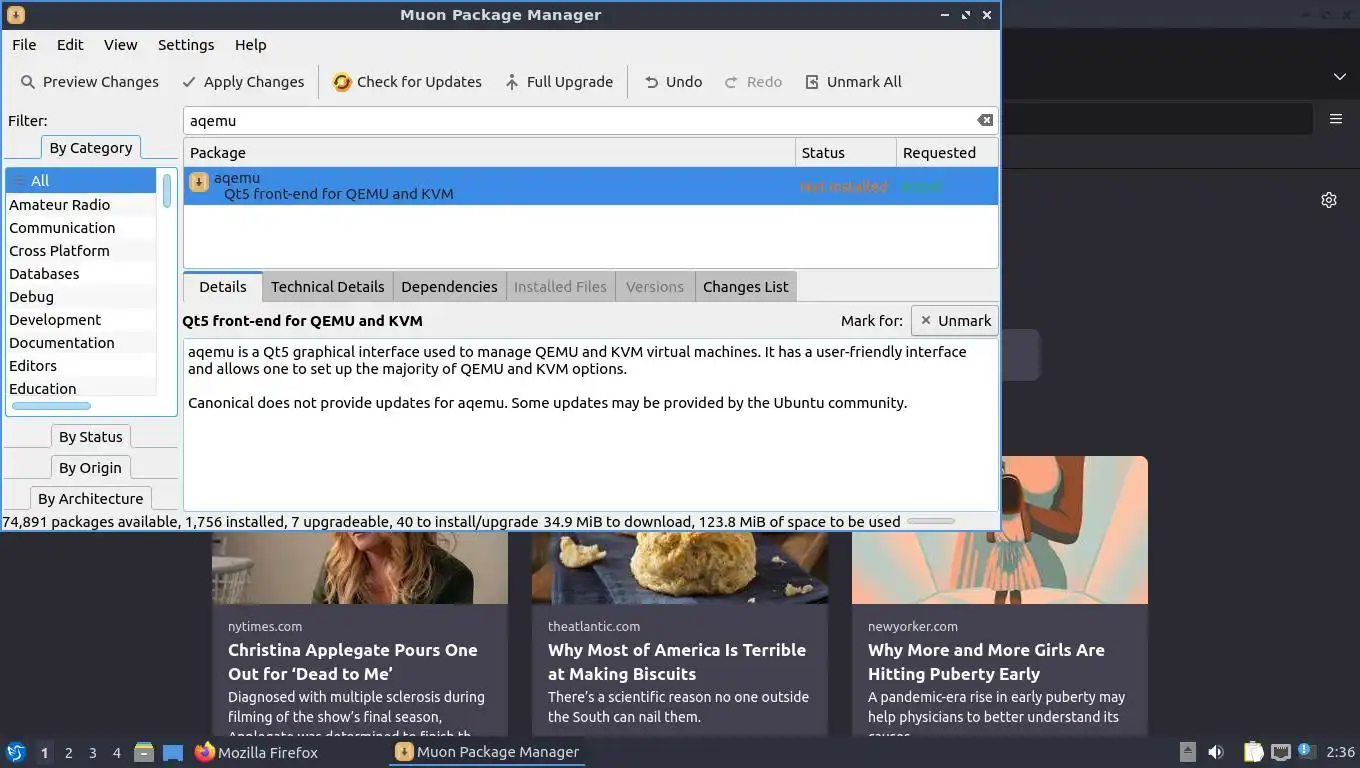1360x768 pixels.
Task: Select the Cross Platform category
Action: tap(81, 251)
